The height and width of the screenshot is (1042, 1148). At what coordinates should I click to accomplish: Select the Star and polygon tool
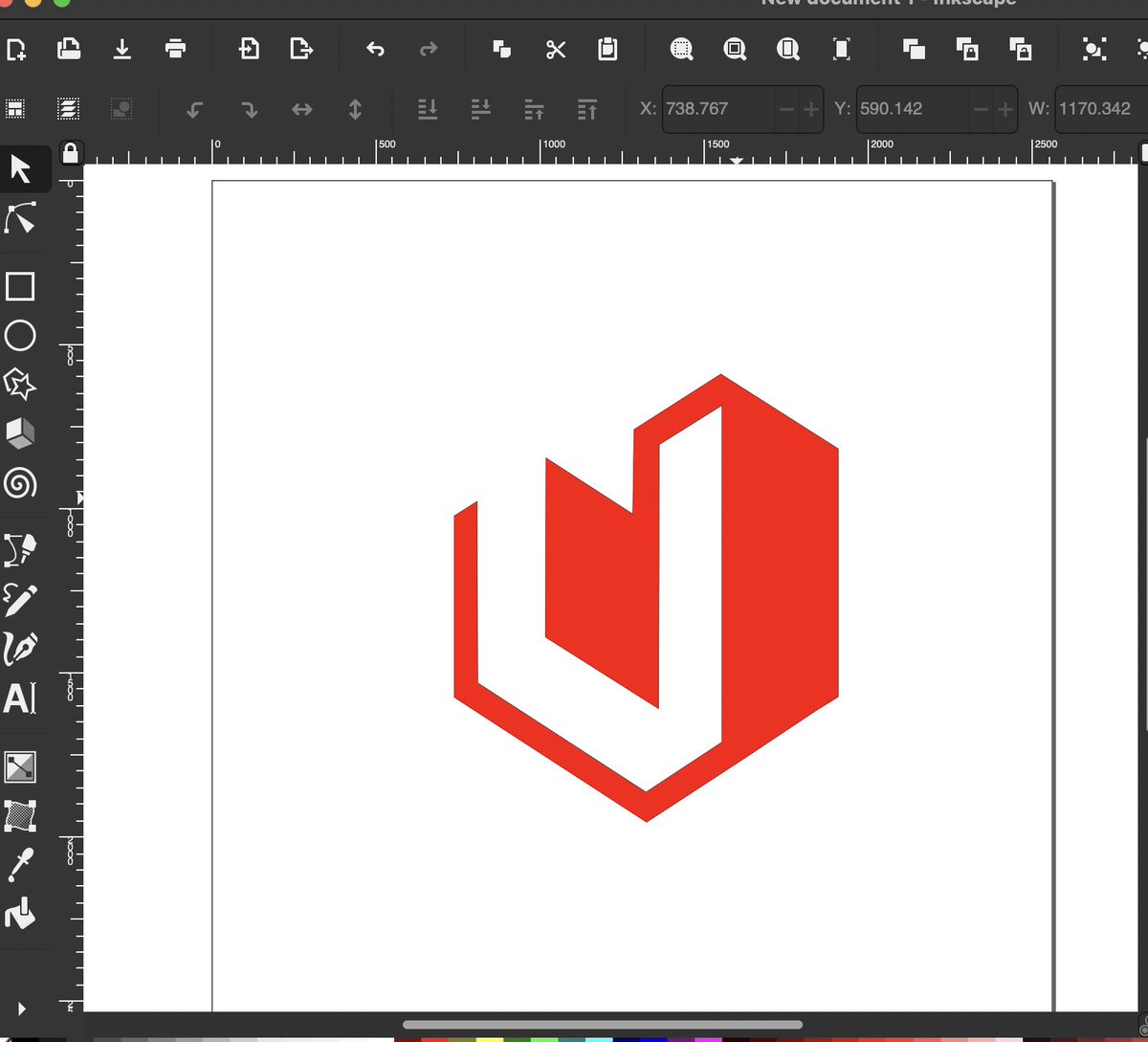click(x=20, y=385)
